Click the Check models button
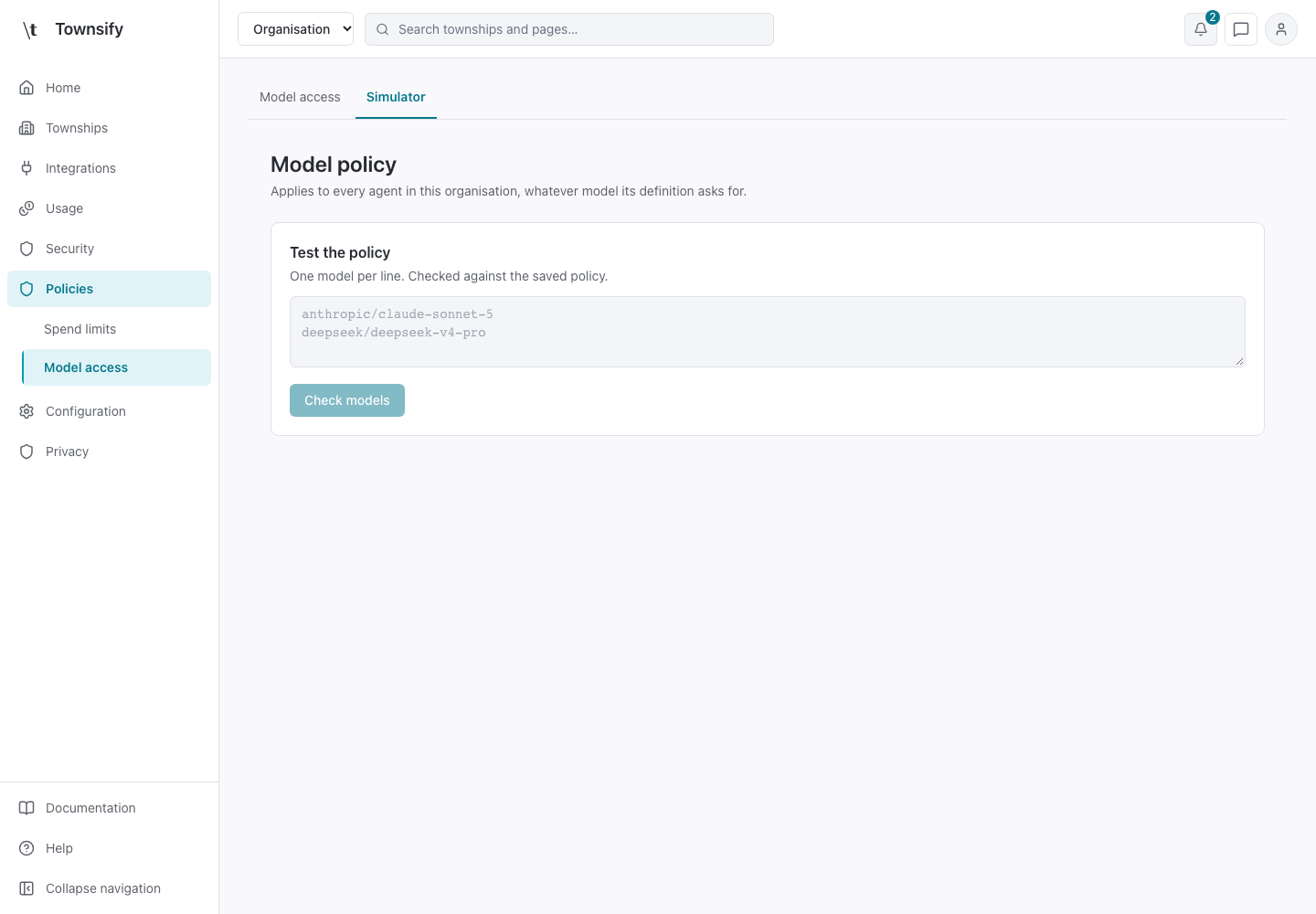The height and width of the screenshot is (914, 1316). 347,400
